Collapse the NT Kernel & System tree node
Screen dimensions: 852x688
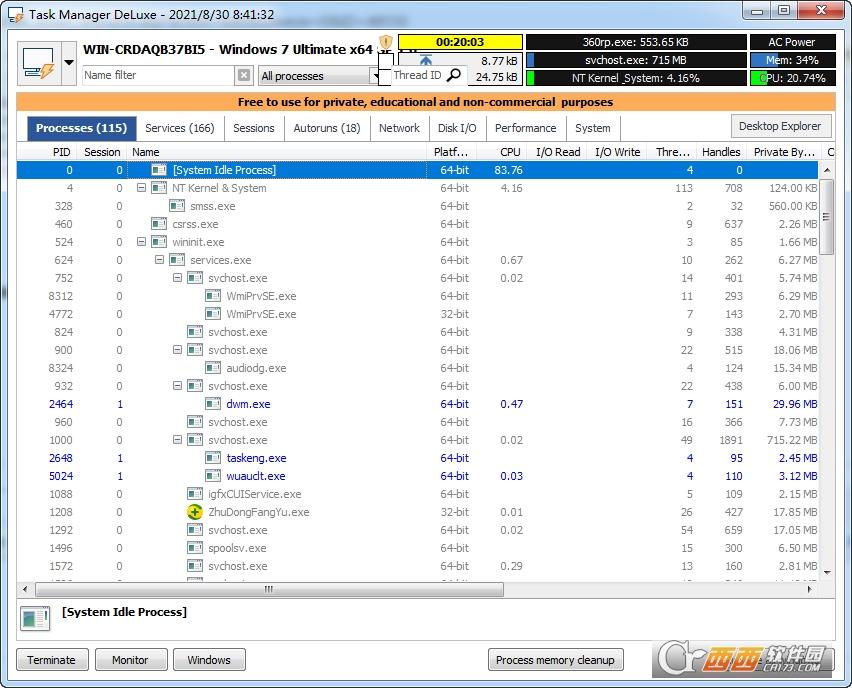tap(141, 187)
